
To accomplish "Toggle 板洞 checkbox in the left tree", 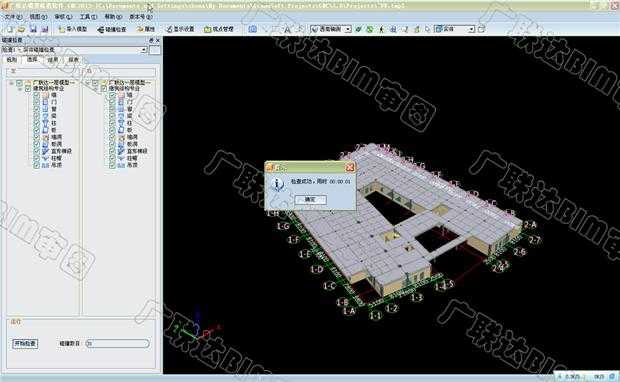I will (x=36, y=144).
